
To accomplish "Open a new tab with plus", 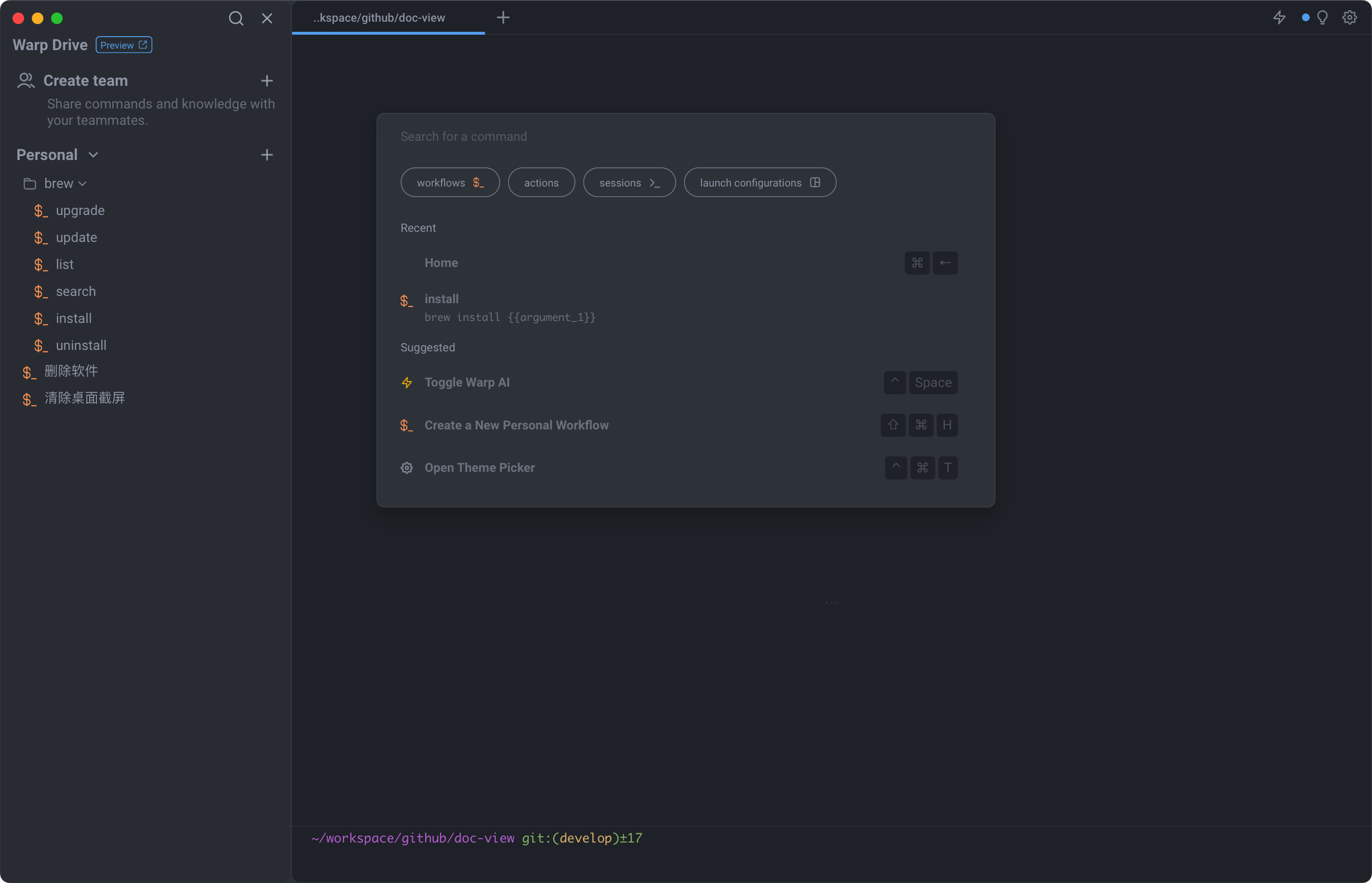I will coord(503,18).
